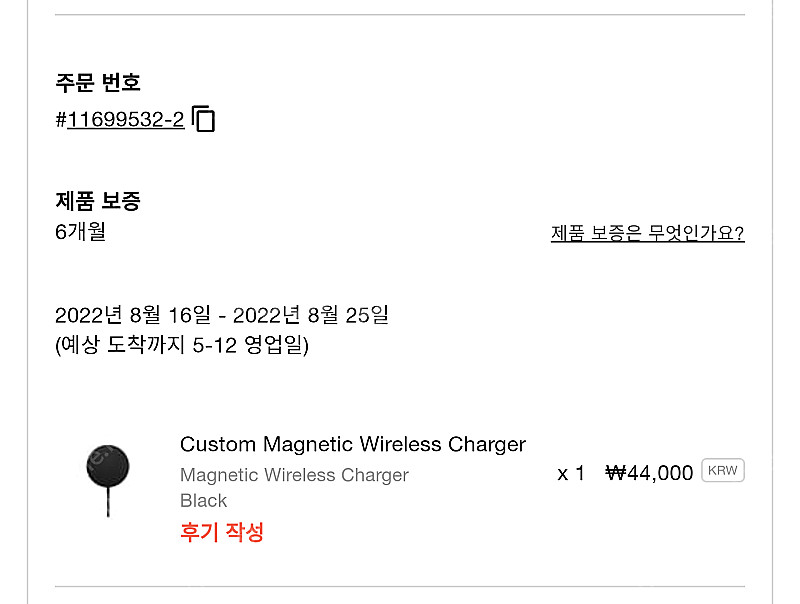The height and width of the screenshot is (604, 800).
Task: Select the estimated shipping days note
Action: [x=181, y=347]
